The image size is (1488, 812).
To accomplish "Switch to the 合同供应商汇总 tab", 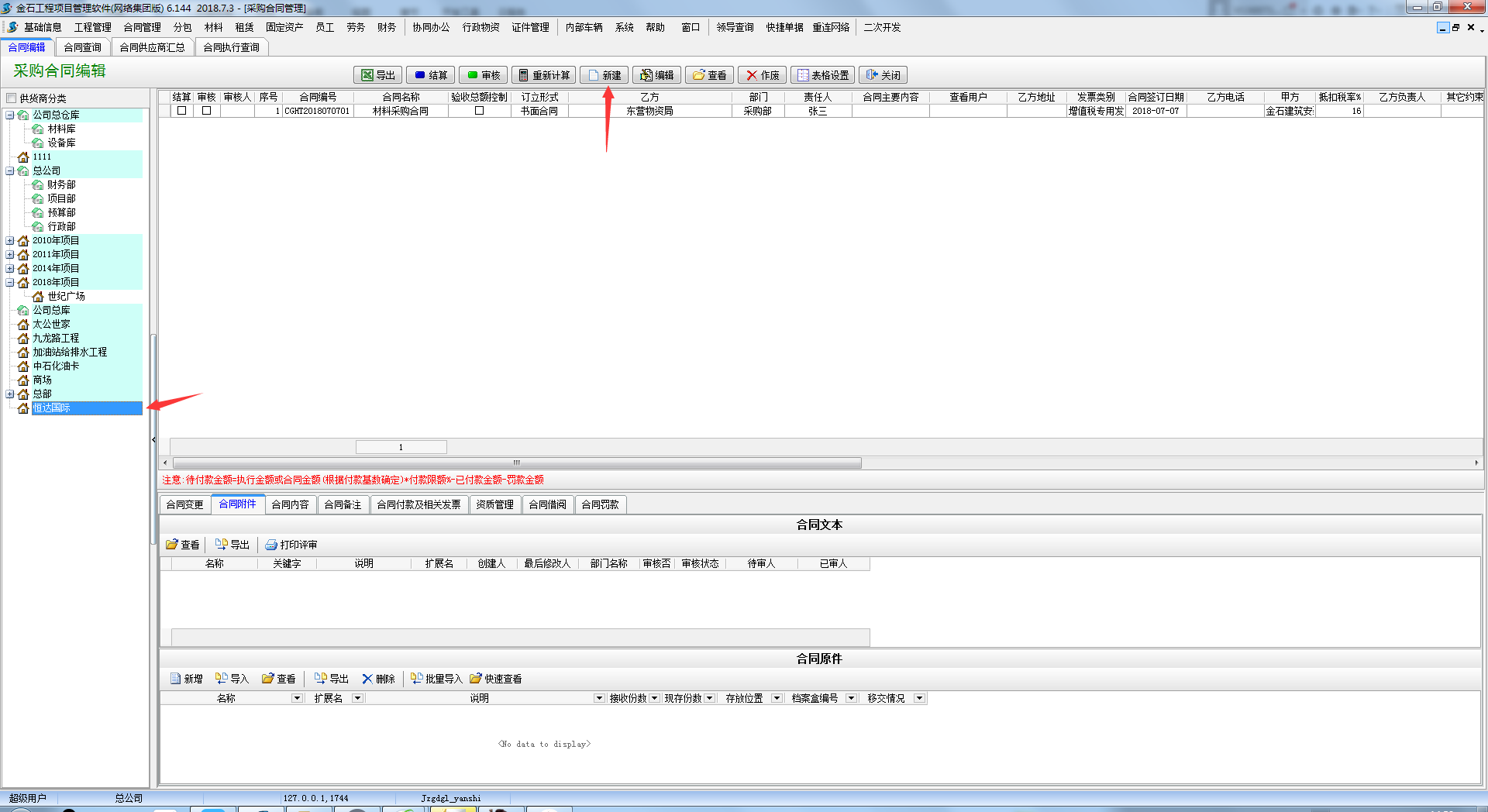I will tap(152, 47).
